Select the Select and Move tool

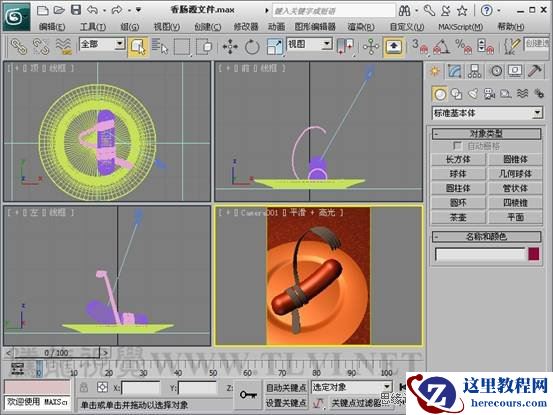[x=230, y=47]
